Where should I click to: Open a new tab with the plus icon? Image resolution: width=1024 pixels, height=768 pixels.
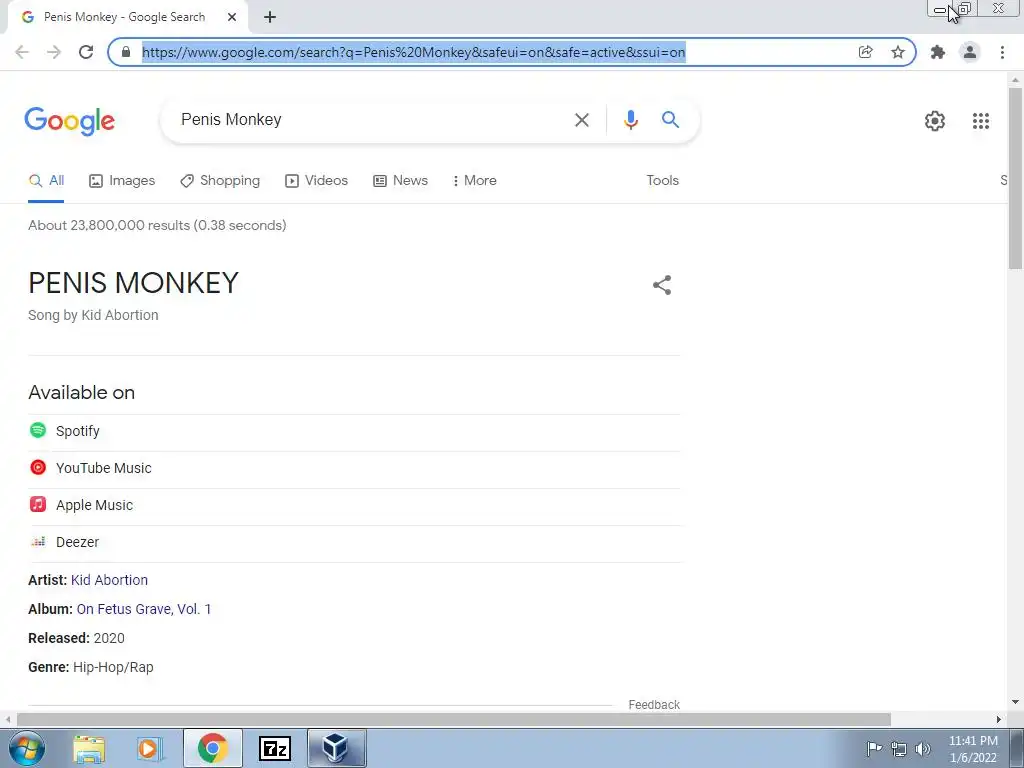270,18
